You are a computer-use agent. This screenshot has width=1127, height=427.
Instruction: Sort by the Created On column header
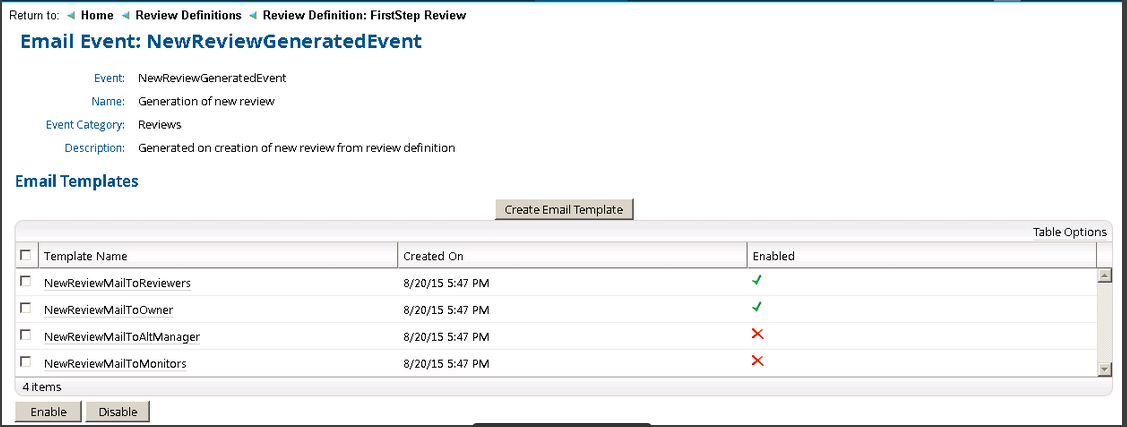click(x=433, y=256)
